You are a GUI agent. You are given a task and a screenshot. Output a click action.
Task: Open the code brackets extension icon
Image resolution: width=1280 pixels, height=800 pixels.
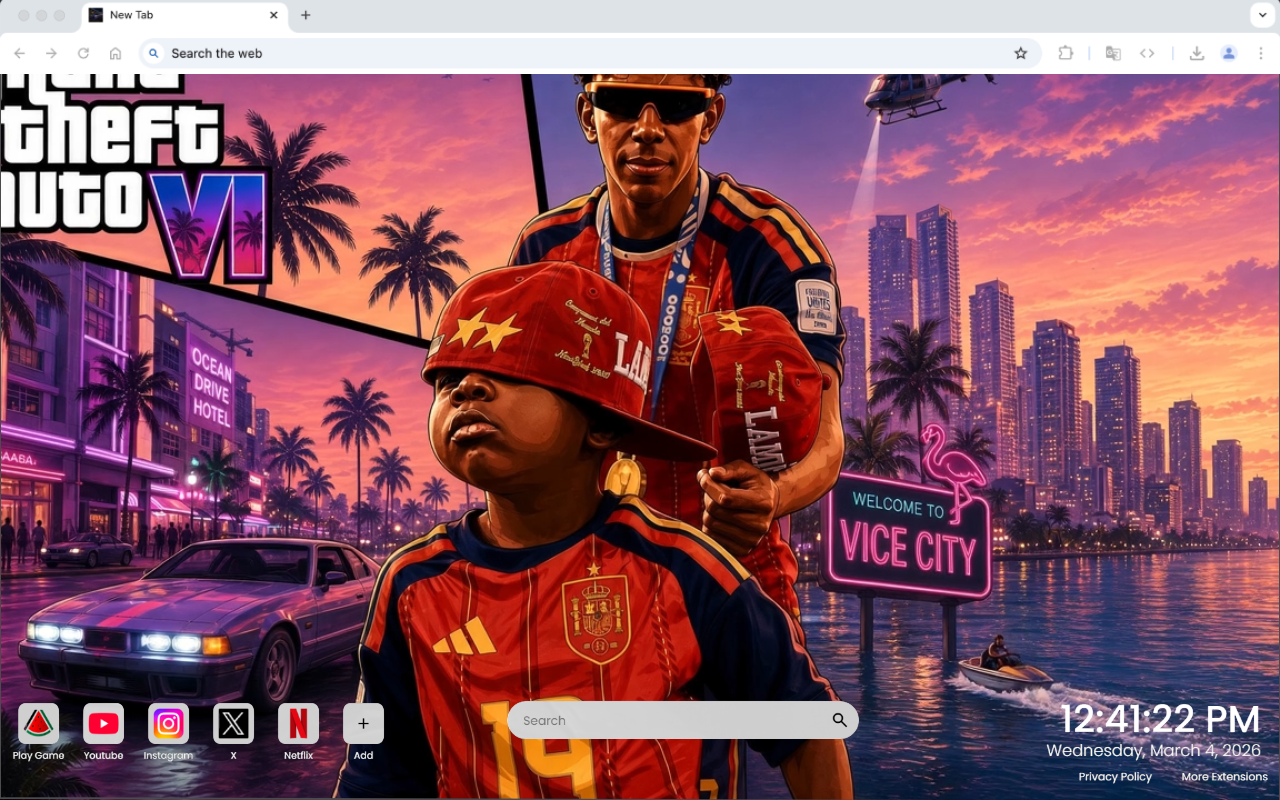1147,53
